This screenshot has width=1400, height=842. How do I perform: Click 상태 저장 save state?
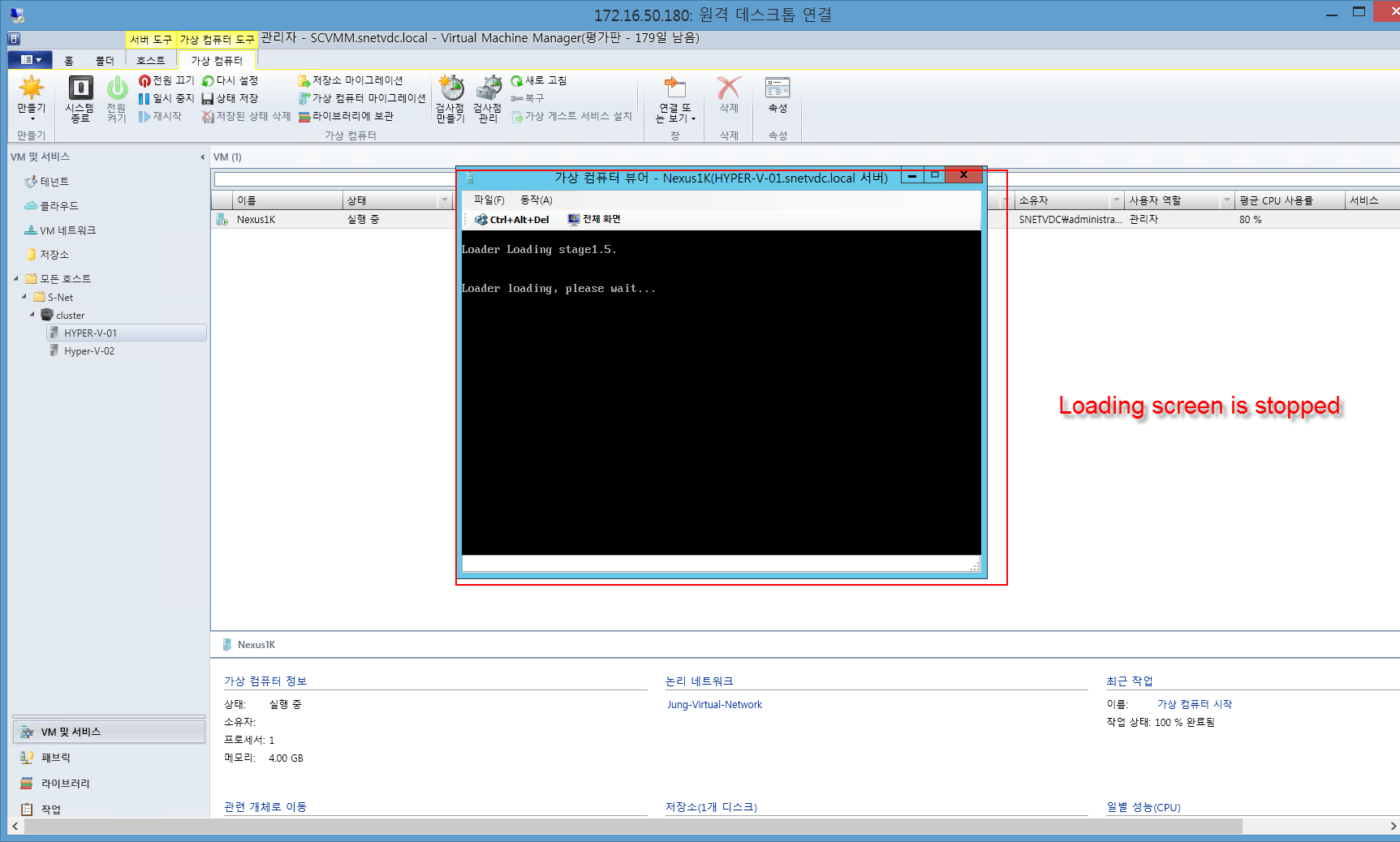230,98
